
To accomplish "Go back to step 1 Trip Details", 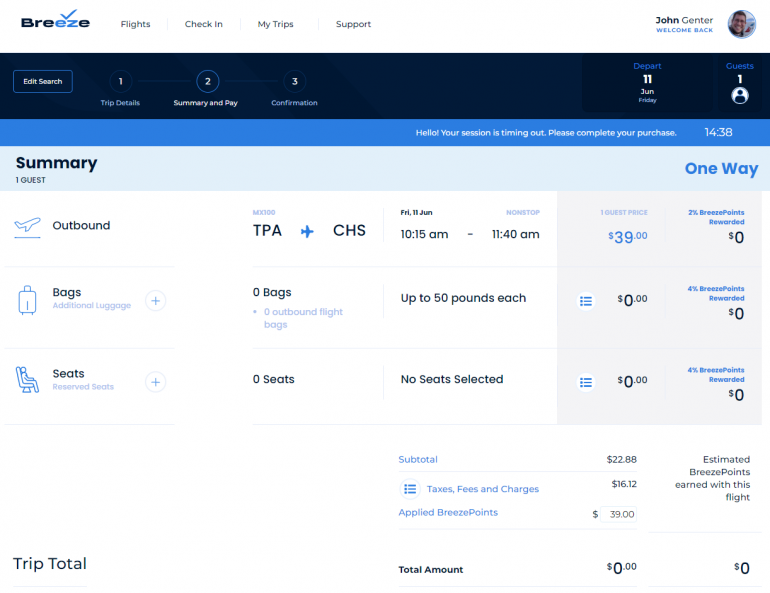I will 120,82.
